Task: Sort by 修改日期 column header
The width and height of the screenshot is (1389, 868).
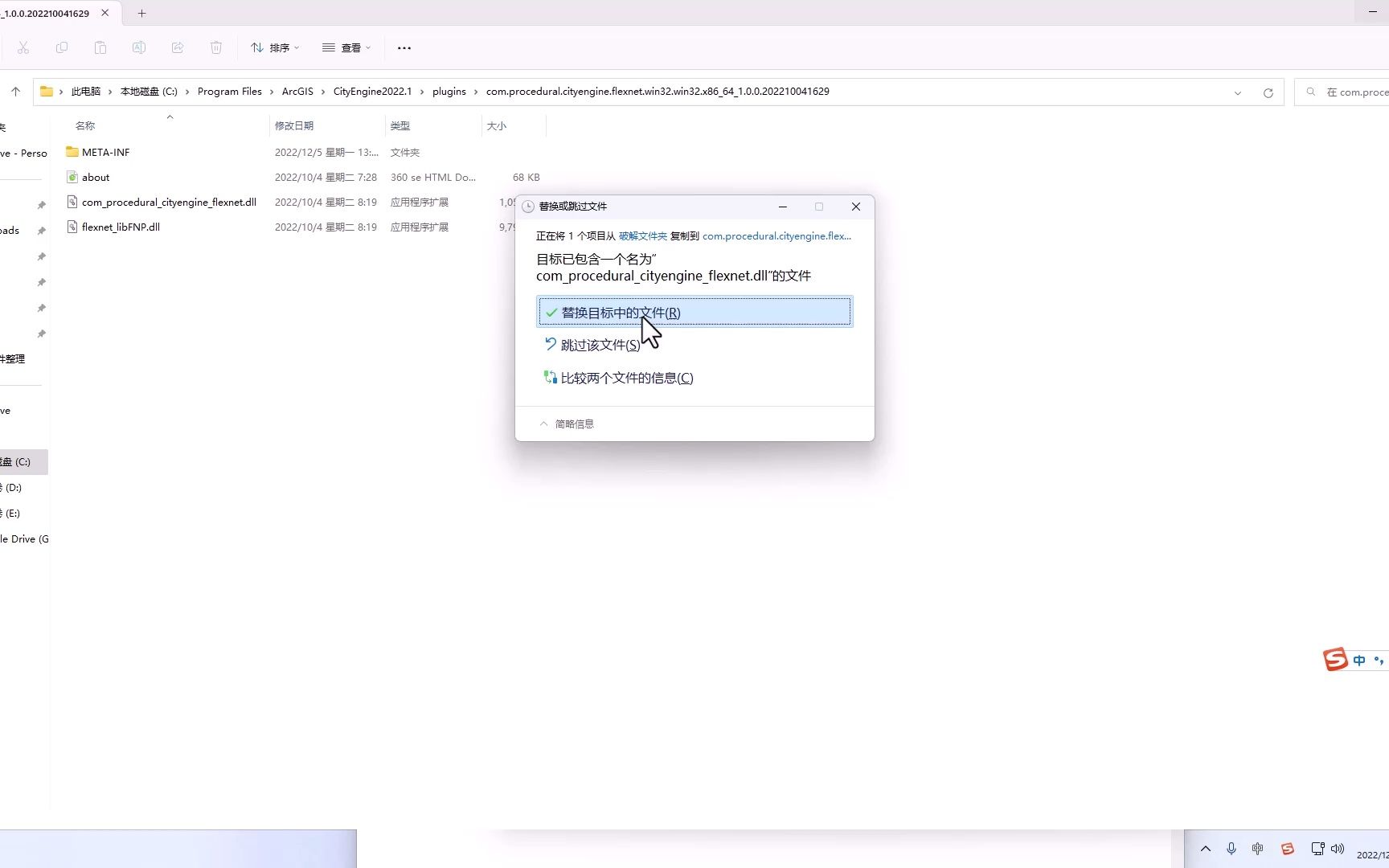Action: (x=294, y=126)
